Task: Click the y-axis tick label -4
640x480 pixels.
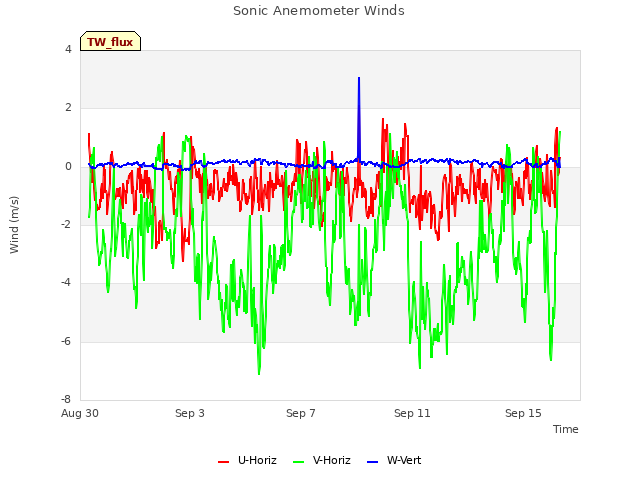Action: tap(66, 282)
